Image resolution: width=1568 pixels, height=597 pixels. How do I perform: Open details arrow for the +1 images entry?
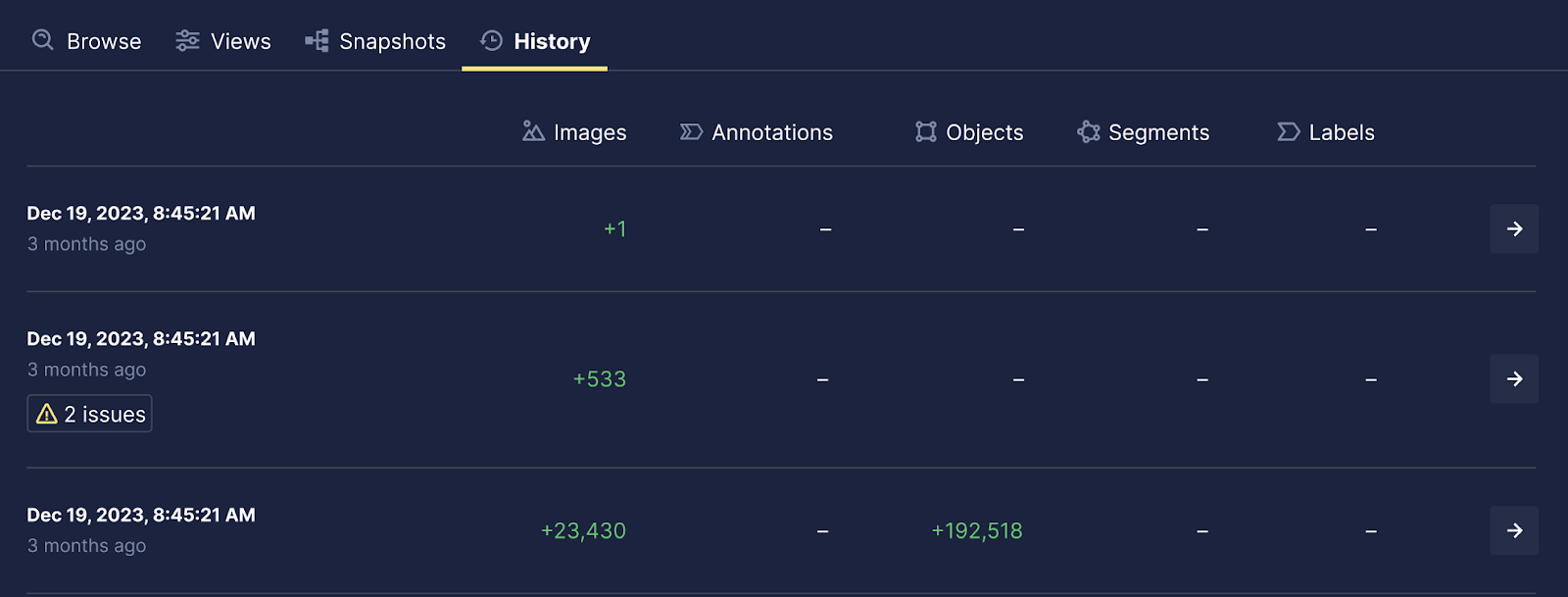click(1514, 228)
